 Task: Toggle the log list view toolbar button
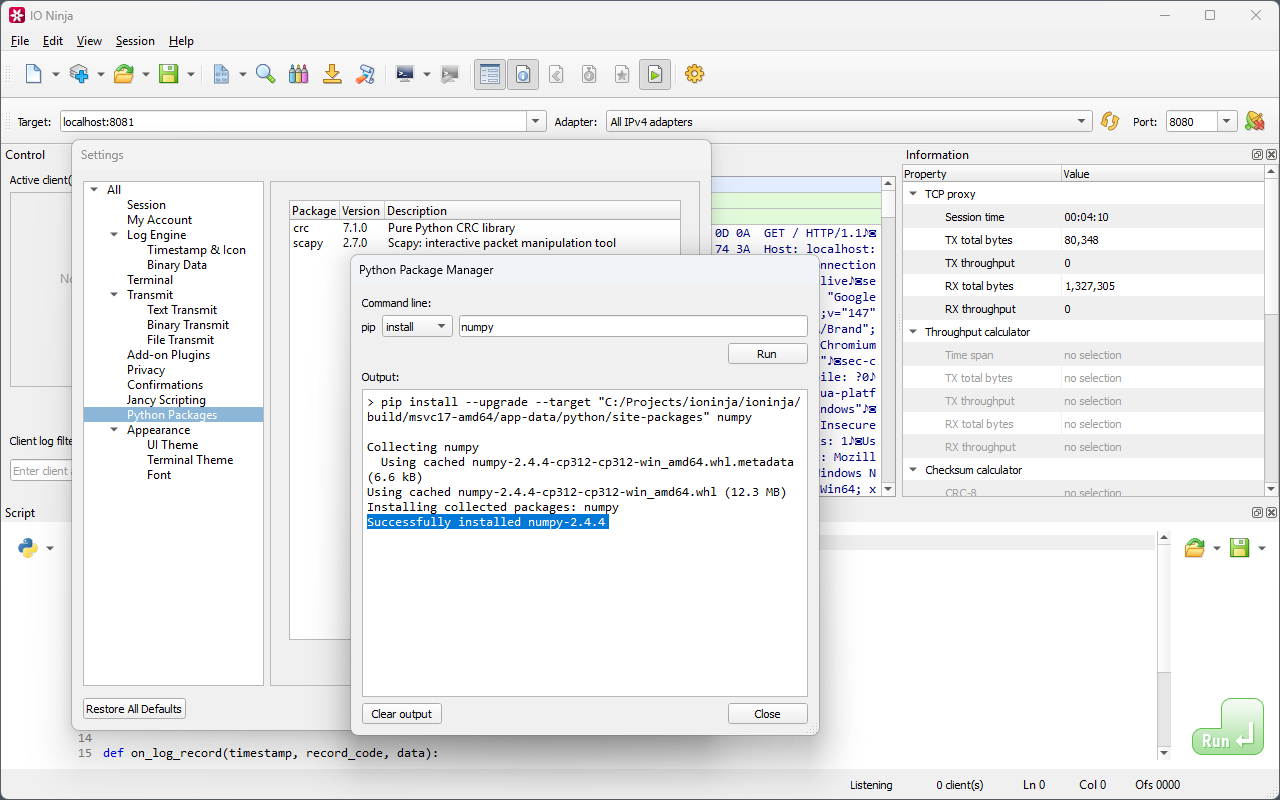[489, 74]
